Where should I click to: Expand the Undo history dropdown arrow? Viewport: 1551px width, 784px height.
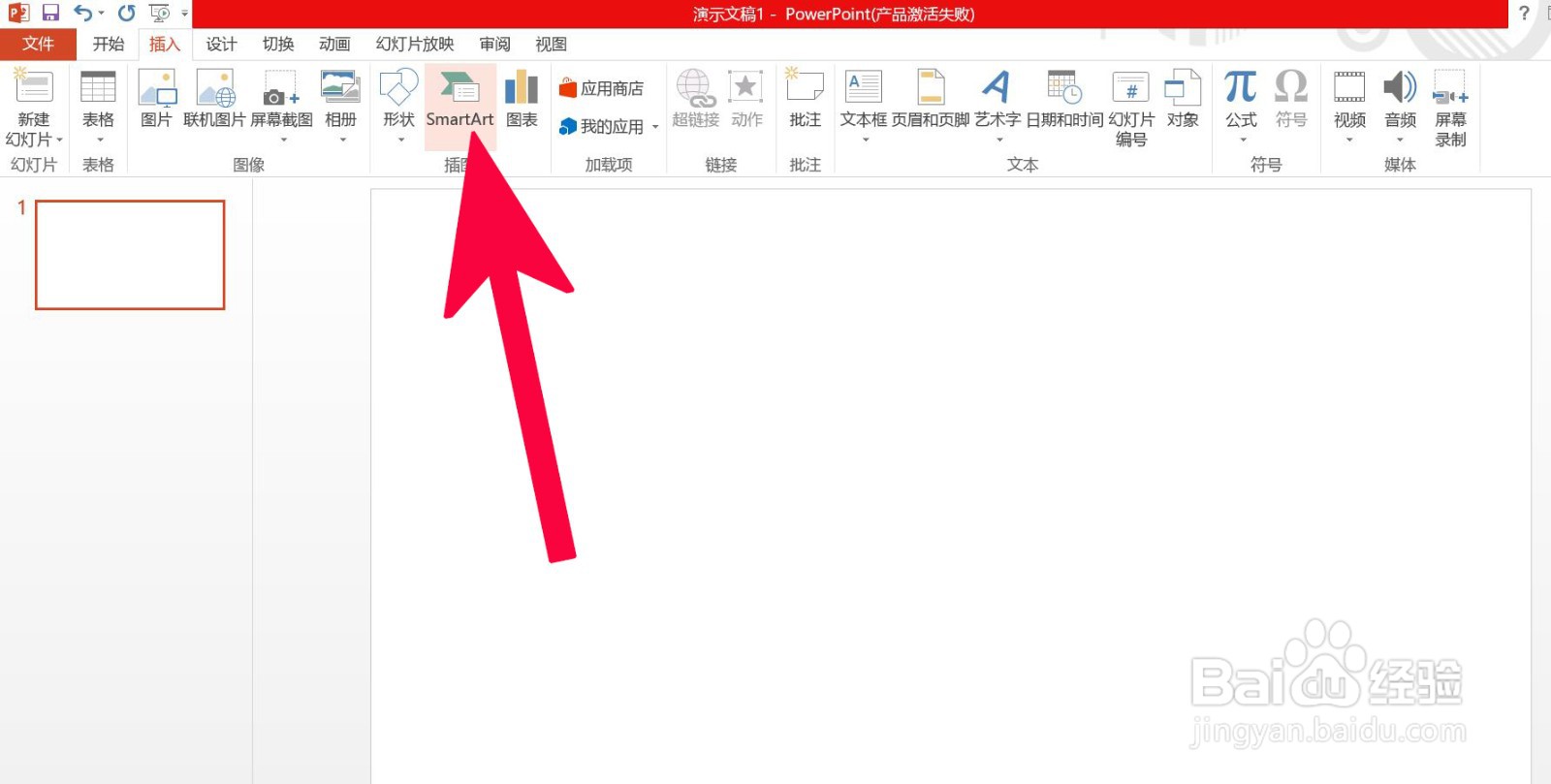pos(101,14)
